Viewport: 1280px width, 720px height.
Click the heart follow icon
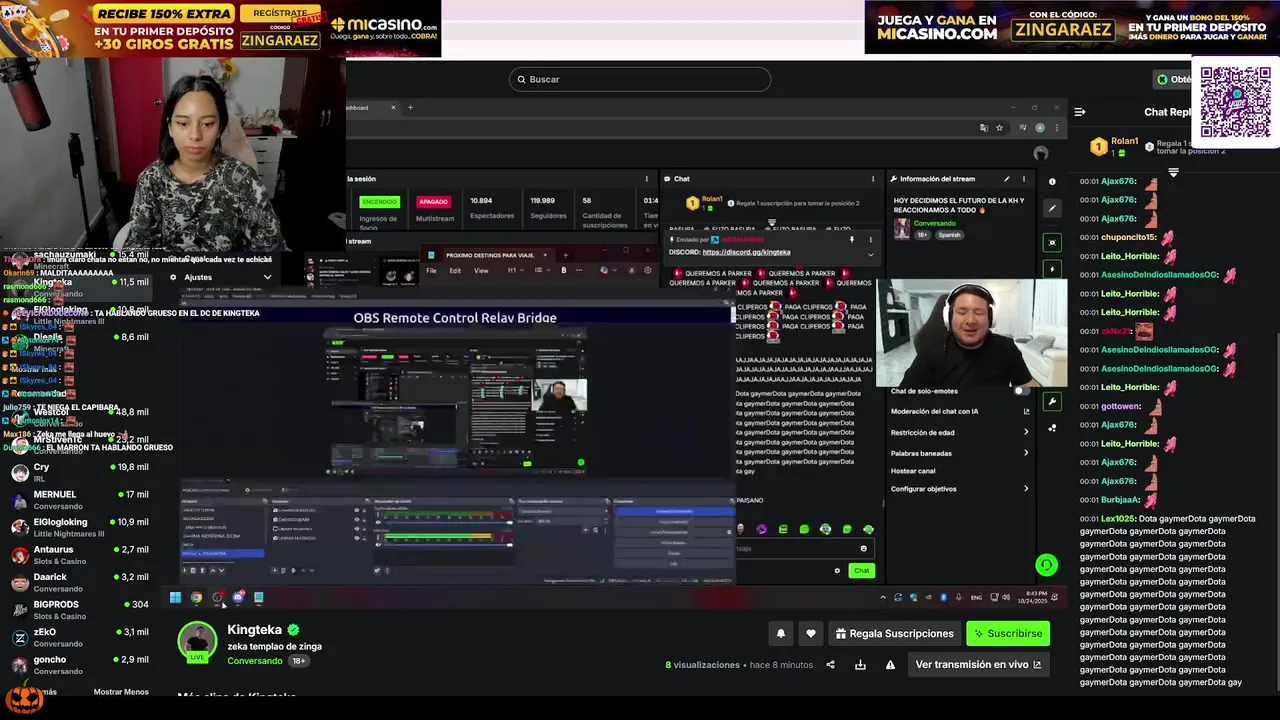tap(811, 633)
